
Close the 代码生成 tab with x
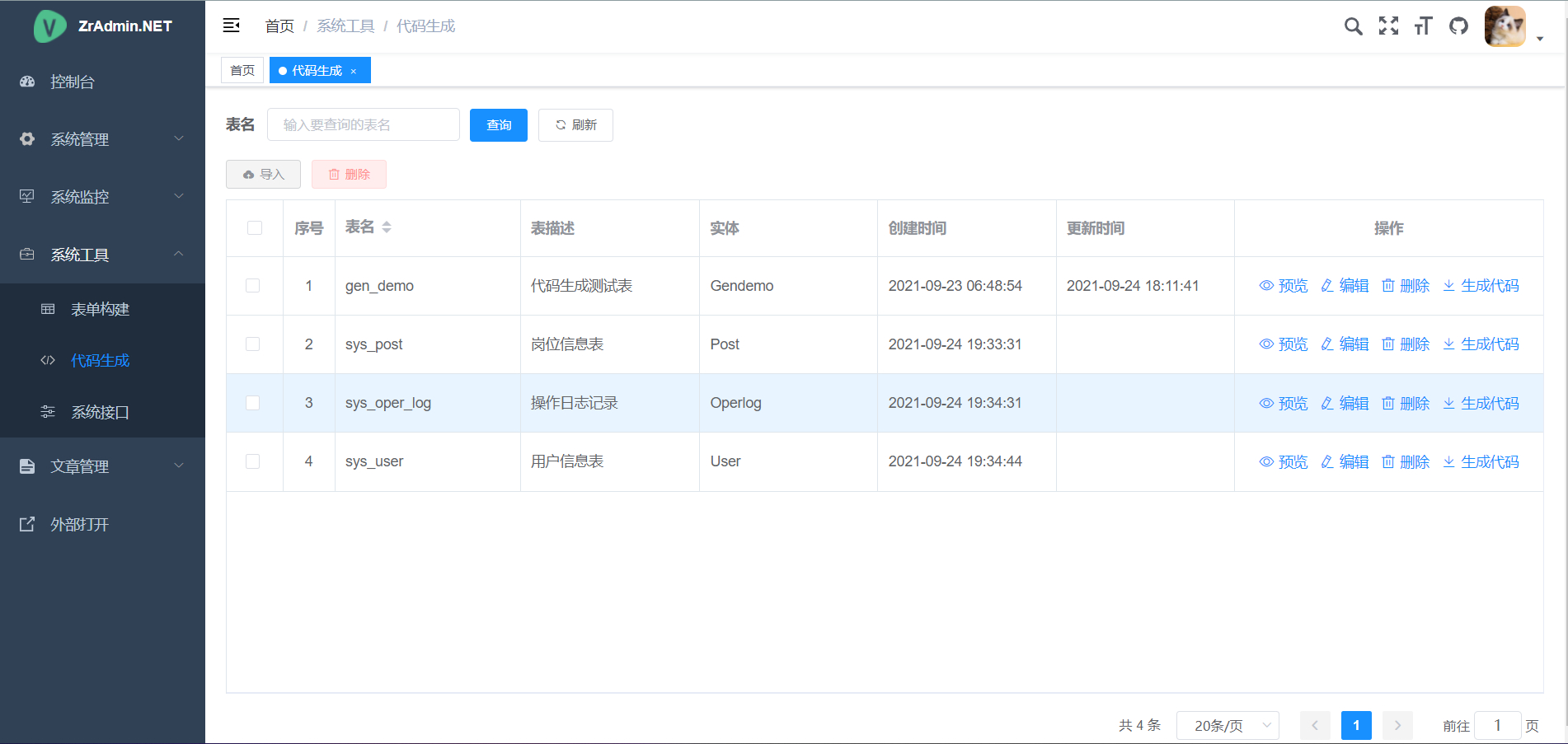(x=354, y=72)
